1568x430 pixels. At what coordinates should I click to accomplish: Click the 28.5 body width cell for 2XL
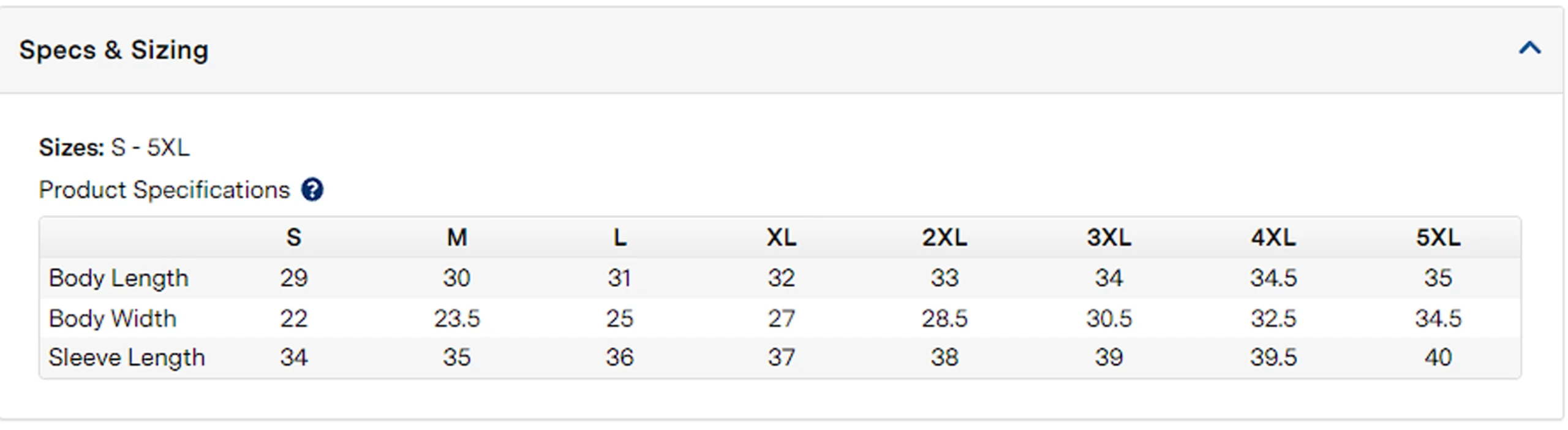click(944, 319)
